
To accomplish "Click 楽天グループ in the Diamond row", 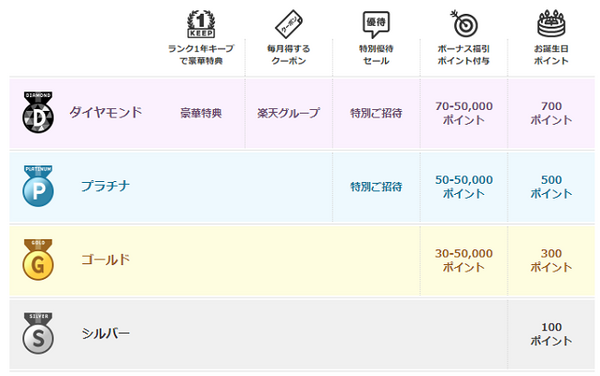I will [x=289, y=113].
